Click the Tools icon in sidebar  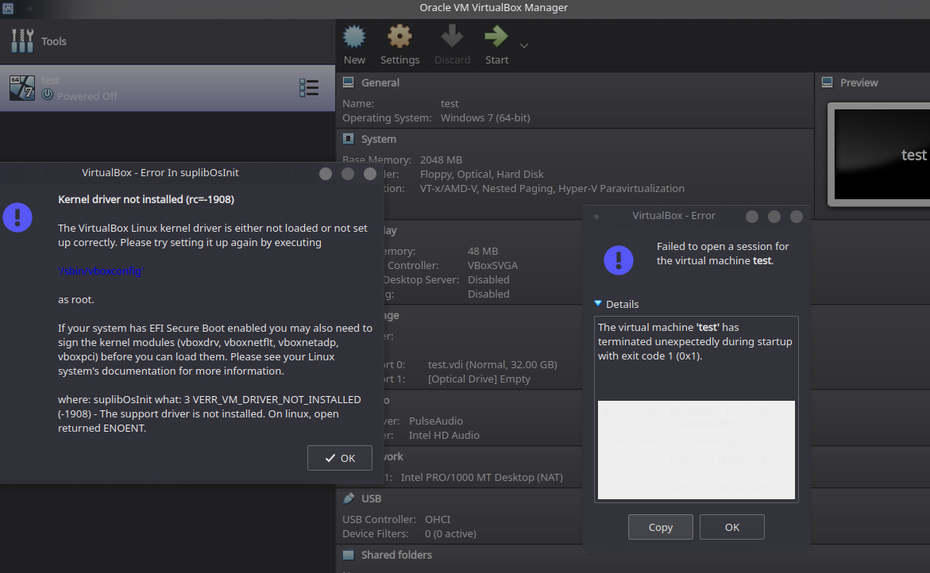23,41
